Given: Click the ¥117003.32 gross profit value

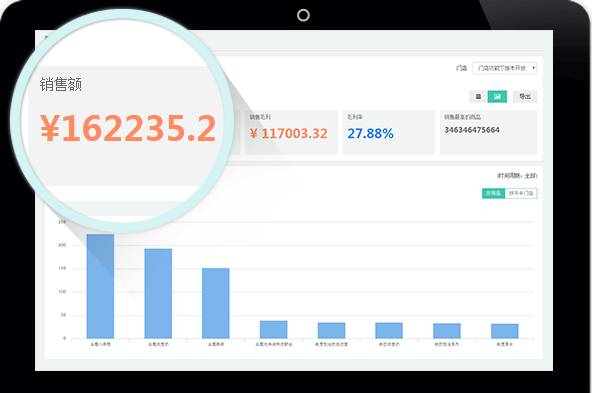Looking at the screenshot, I should 289,133.
